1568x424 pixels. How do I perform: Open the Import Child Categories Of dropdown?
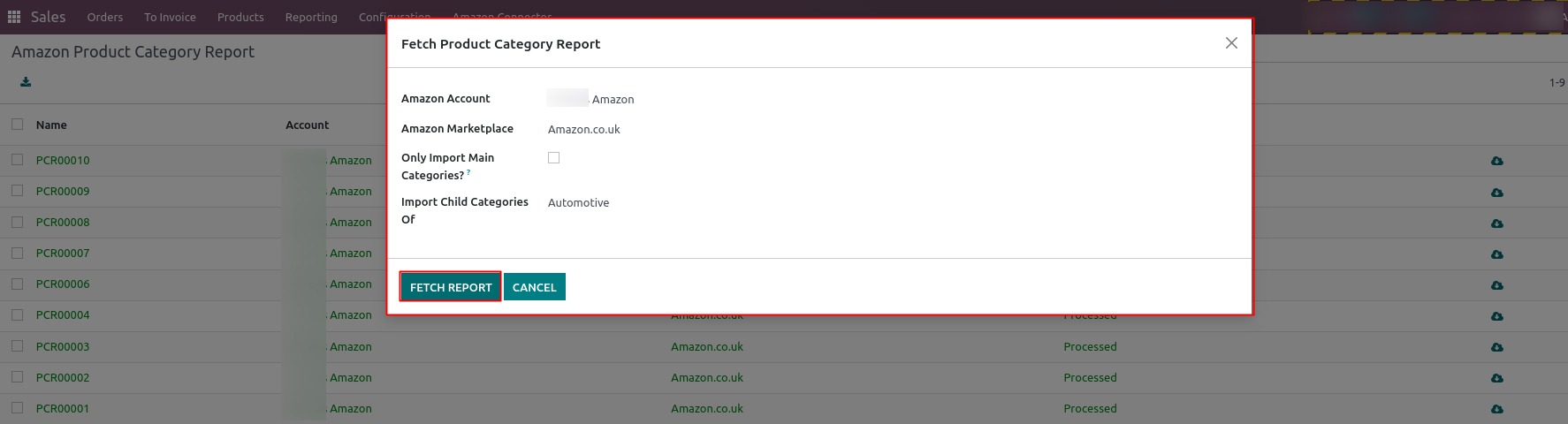click(x=893, y=202)
